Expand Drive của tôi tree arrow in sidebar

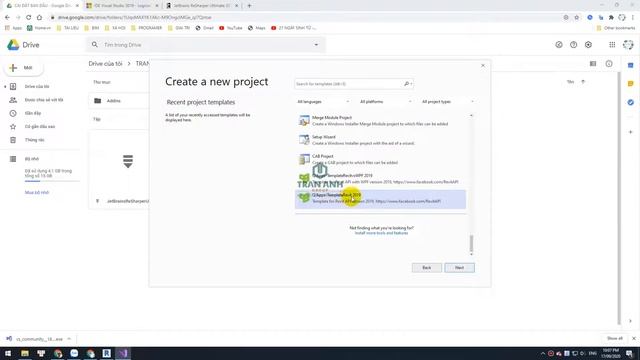click(5, 87)
